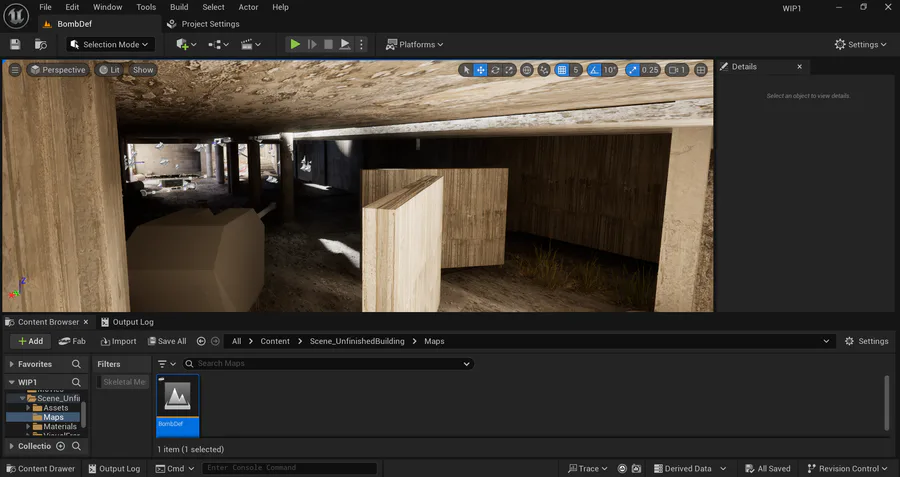Click the Save current level icon

(15, 44)
